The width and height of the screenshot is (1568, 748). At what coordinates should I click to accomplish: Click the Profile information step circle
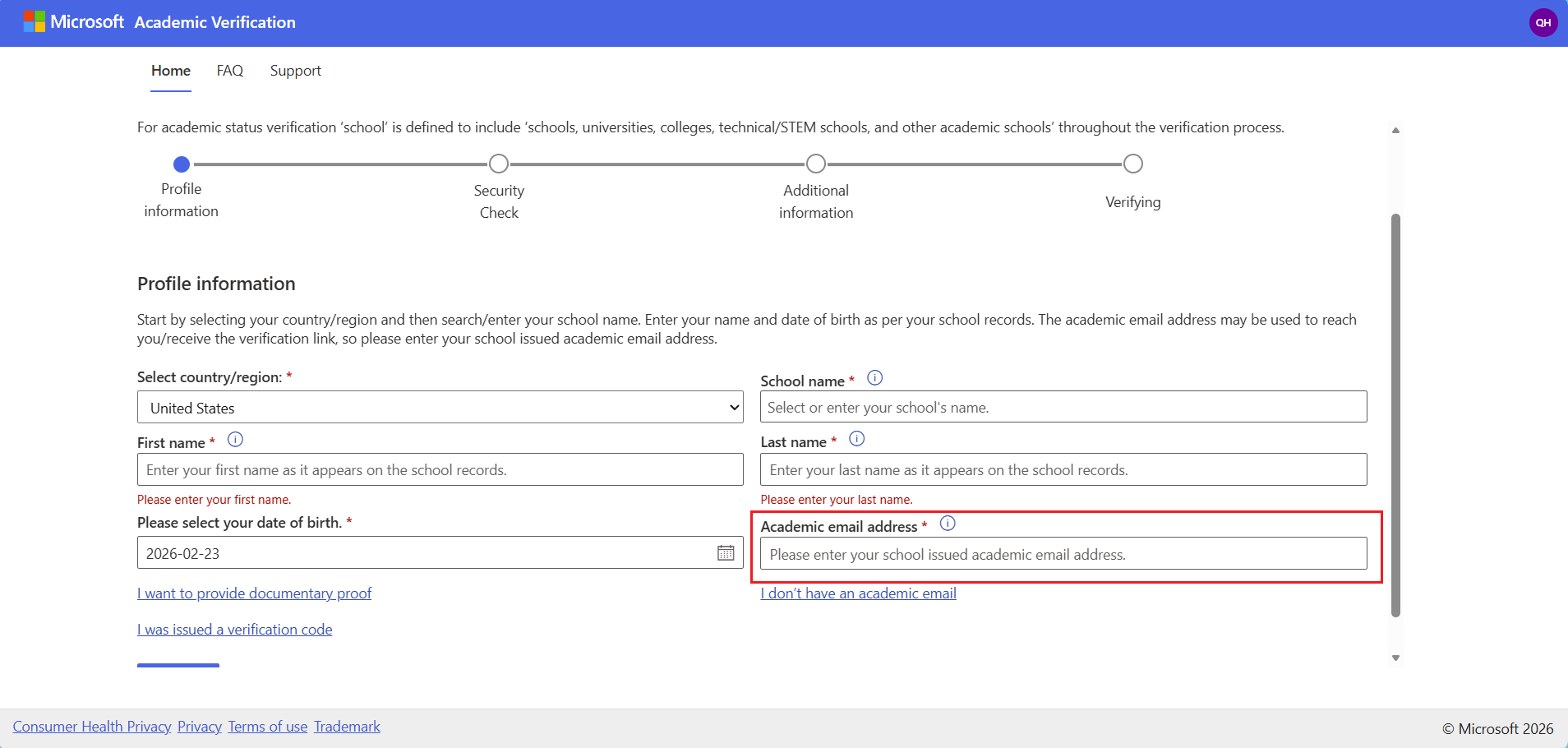coord(182,164)
